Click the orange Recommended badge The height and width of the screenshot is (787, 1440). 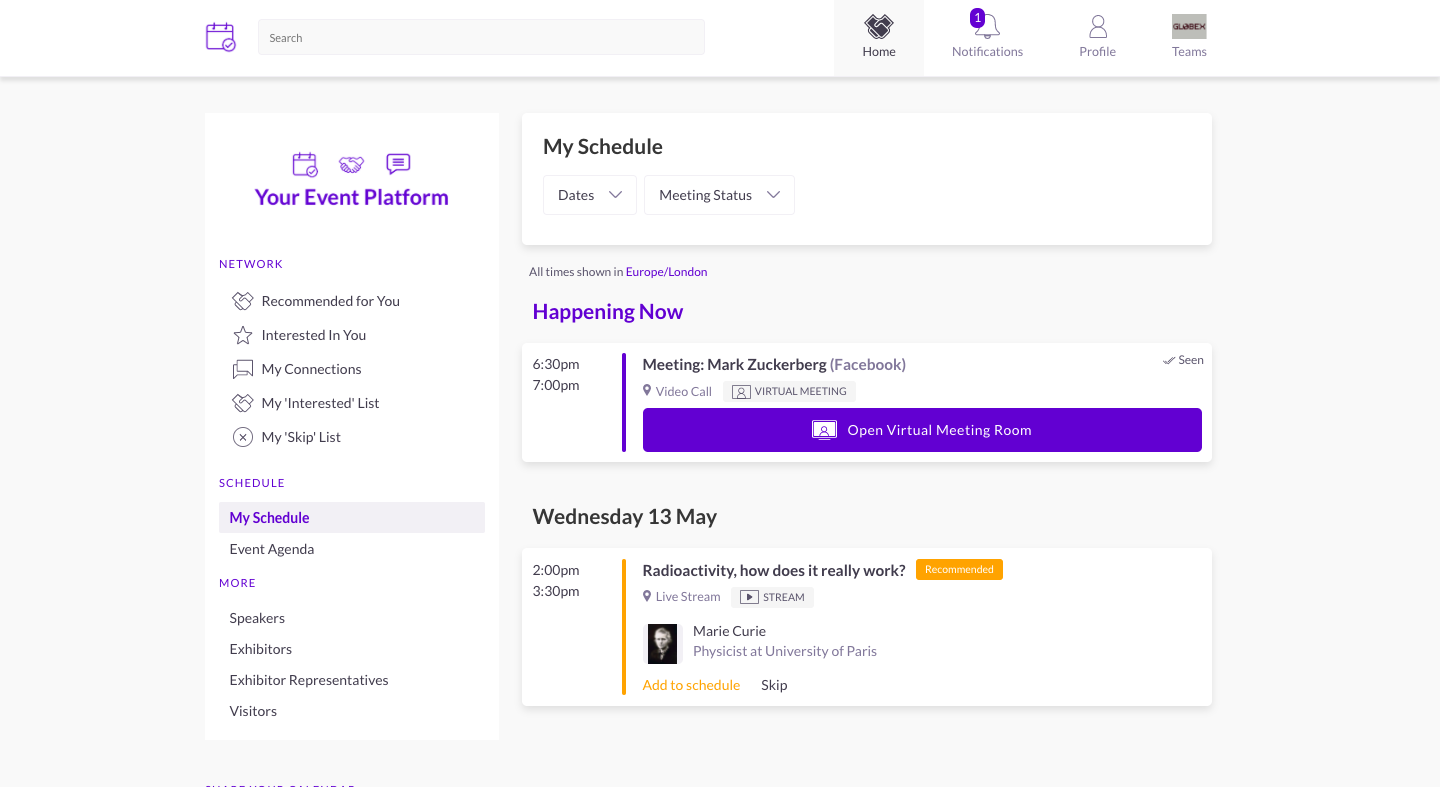tap(959, 569)
